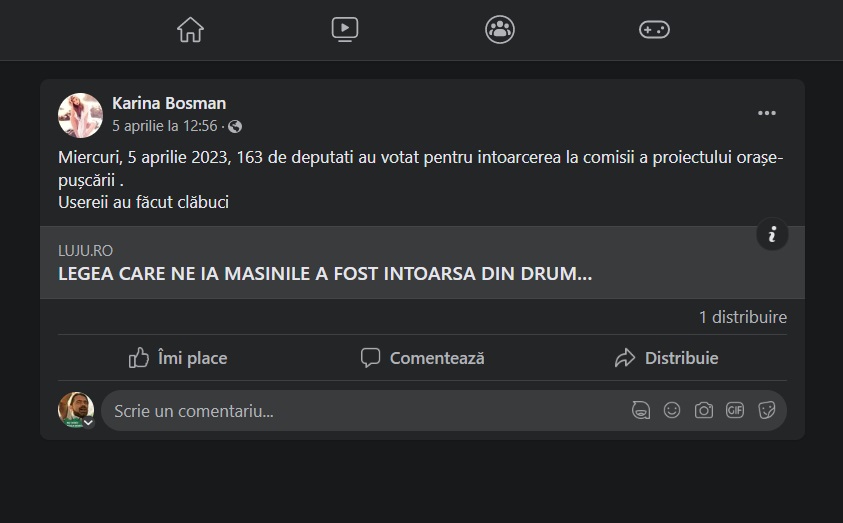Click the Comentează button
843x523 pixels.
click(422, 358)
